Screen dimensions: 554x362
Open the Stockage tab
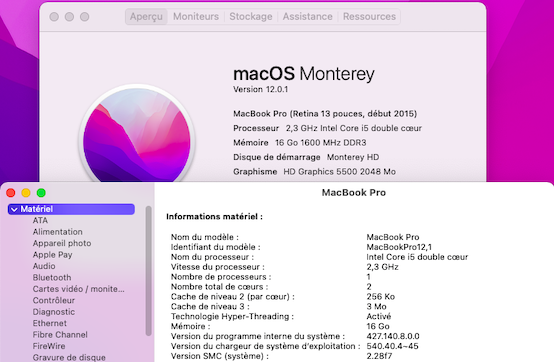pos(251,17)
